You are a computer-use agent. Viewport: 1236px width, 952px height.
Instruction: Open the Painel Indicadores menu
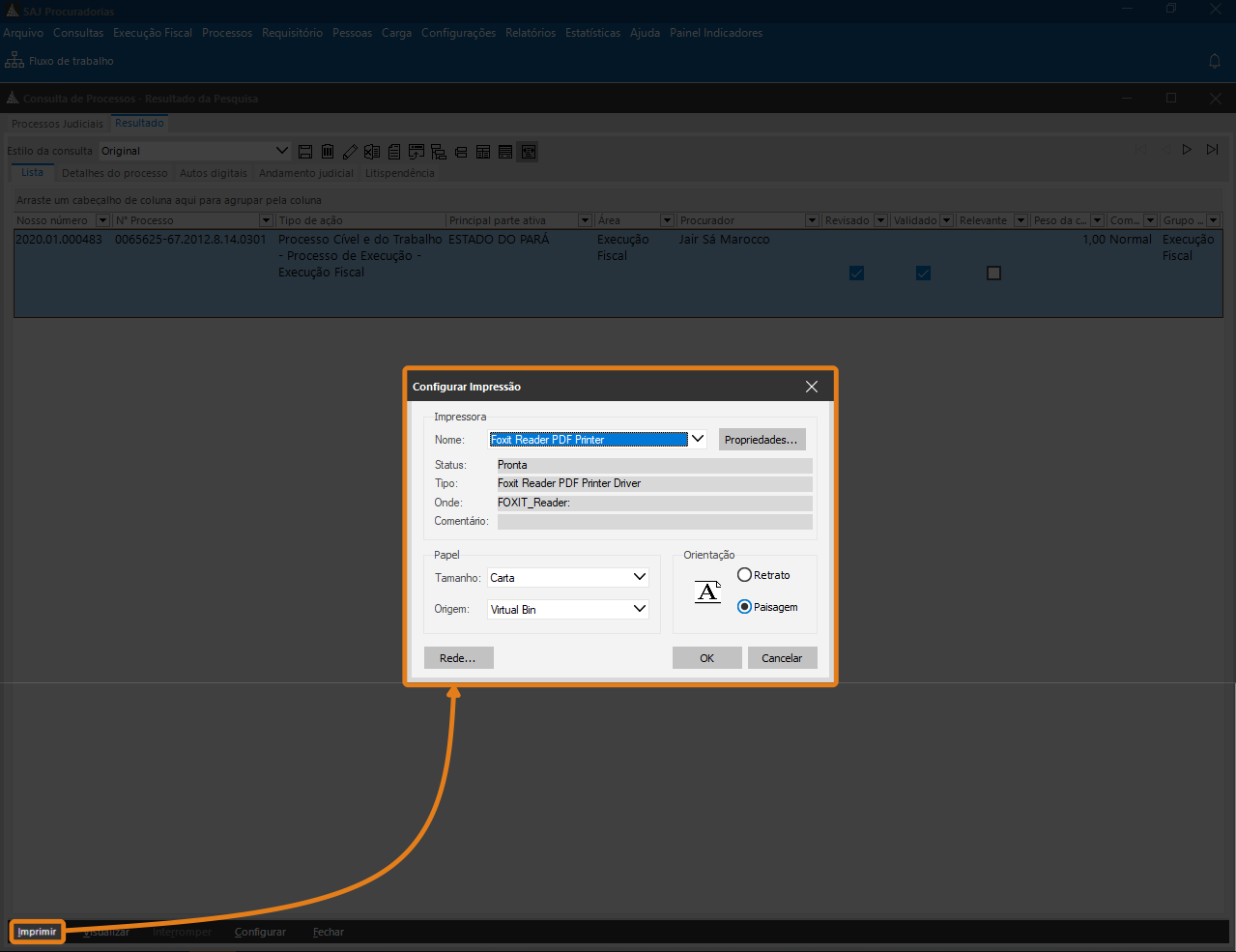(716, 33)
